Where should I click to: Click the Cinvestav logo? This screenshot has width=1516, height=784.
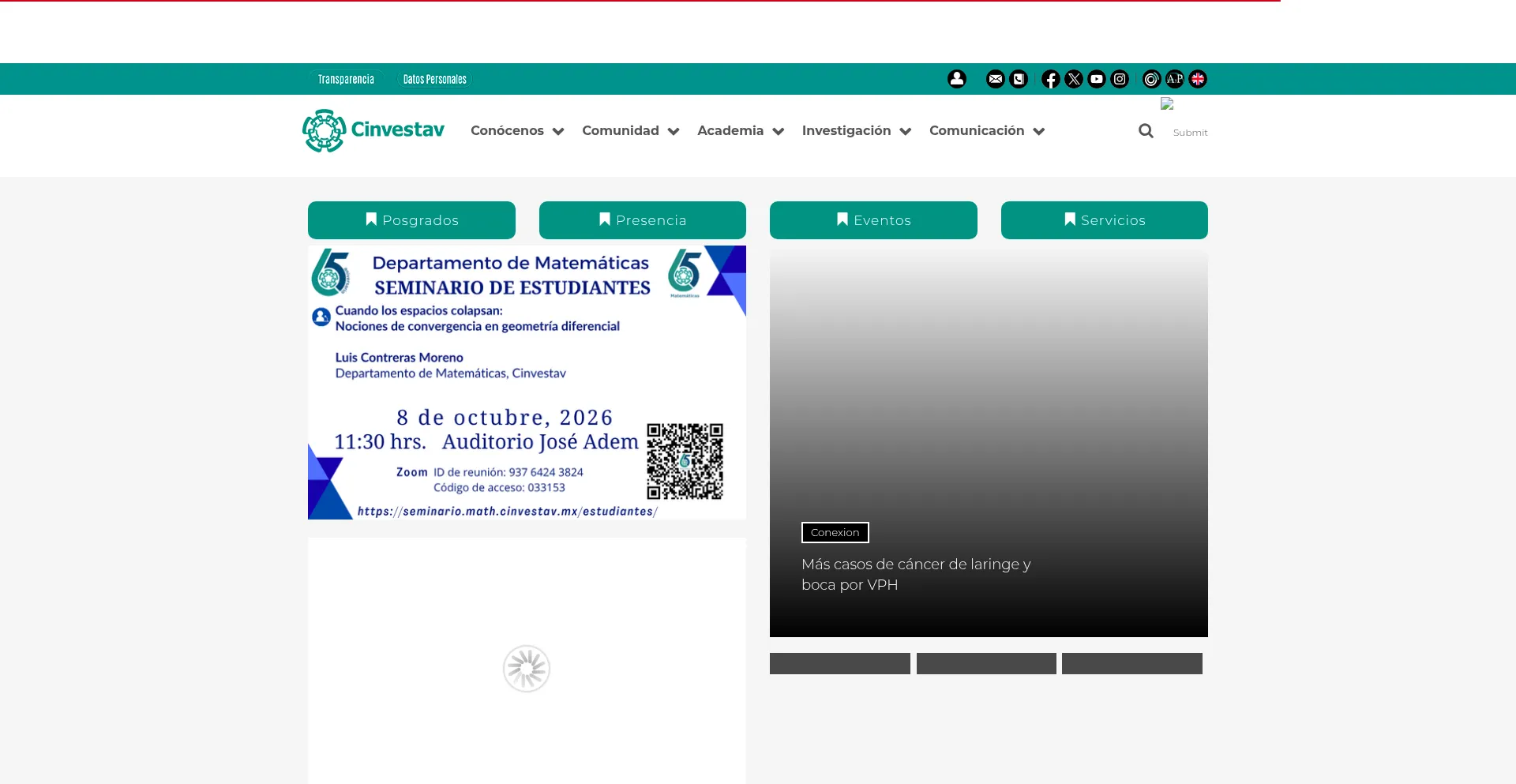pos(373,130)
